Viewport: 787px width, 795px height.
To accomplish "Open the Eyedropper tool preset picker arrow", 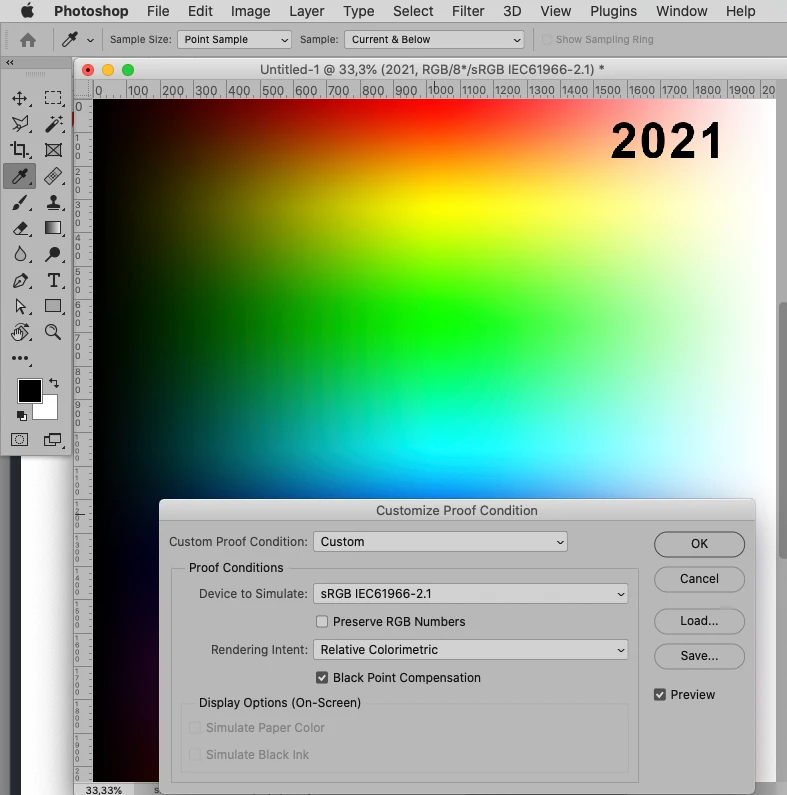I will [x=90, y=40].
